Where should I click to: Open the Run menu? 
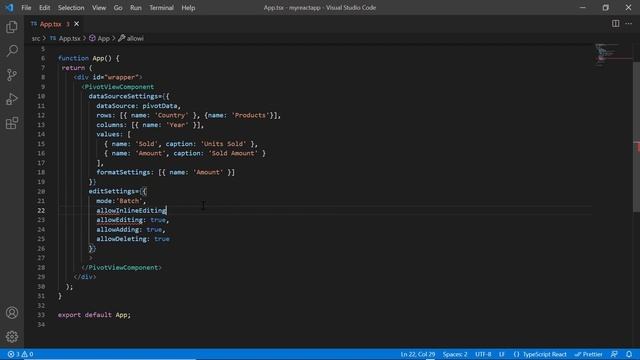click(x=136, y=8)
